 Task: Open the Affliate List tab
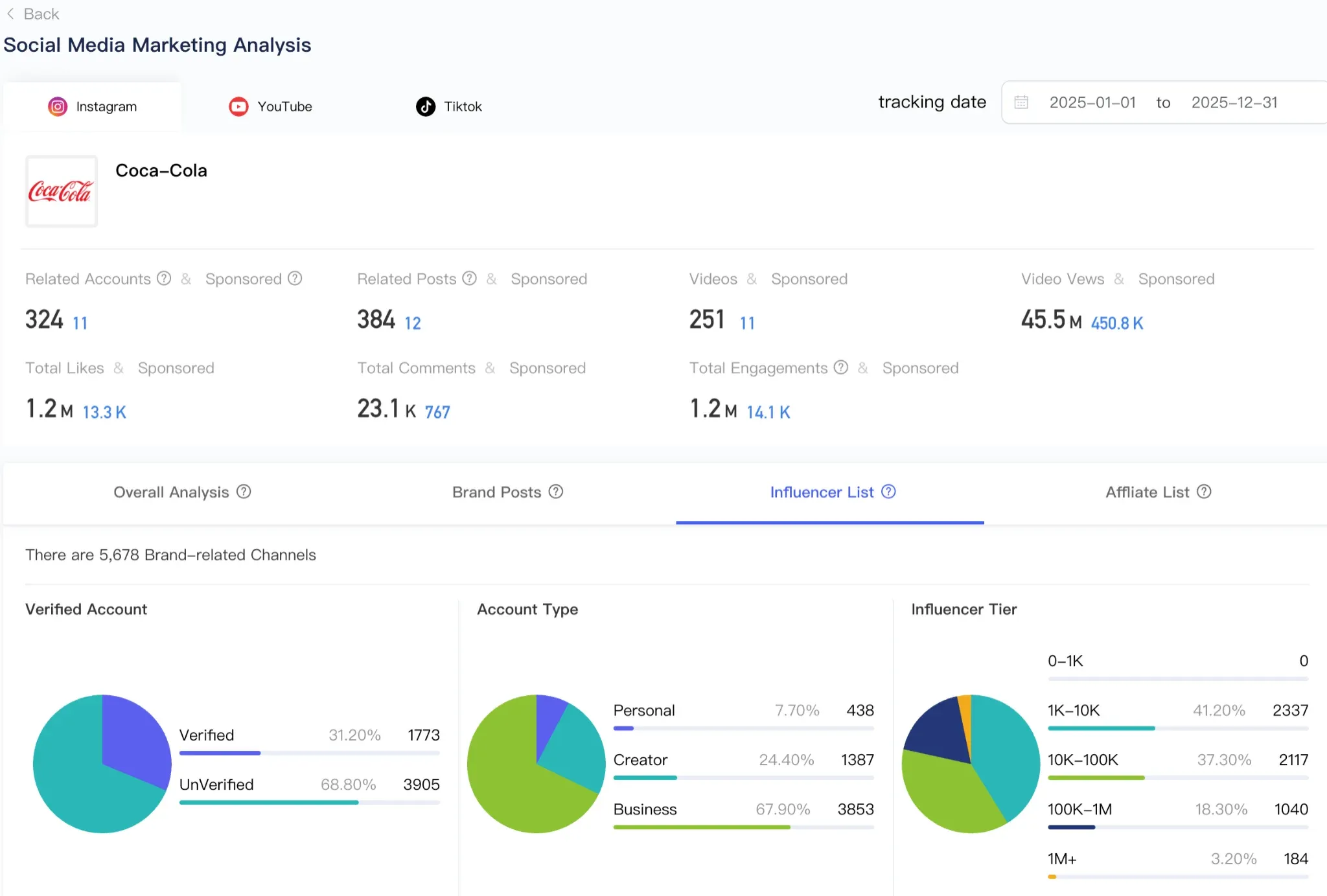click(x=1158, y=492)
